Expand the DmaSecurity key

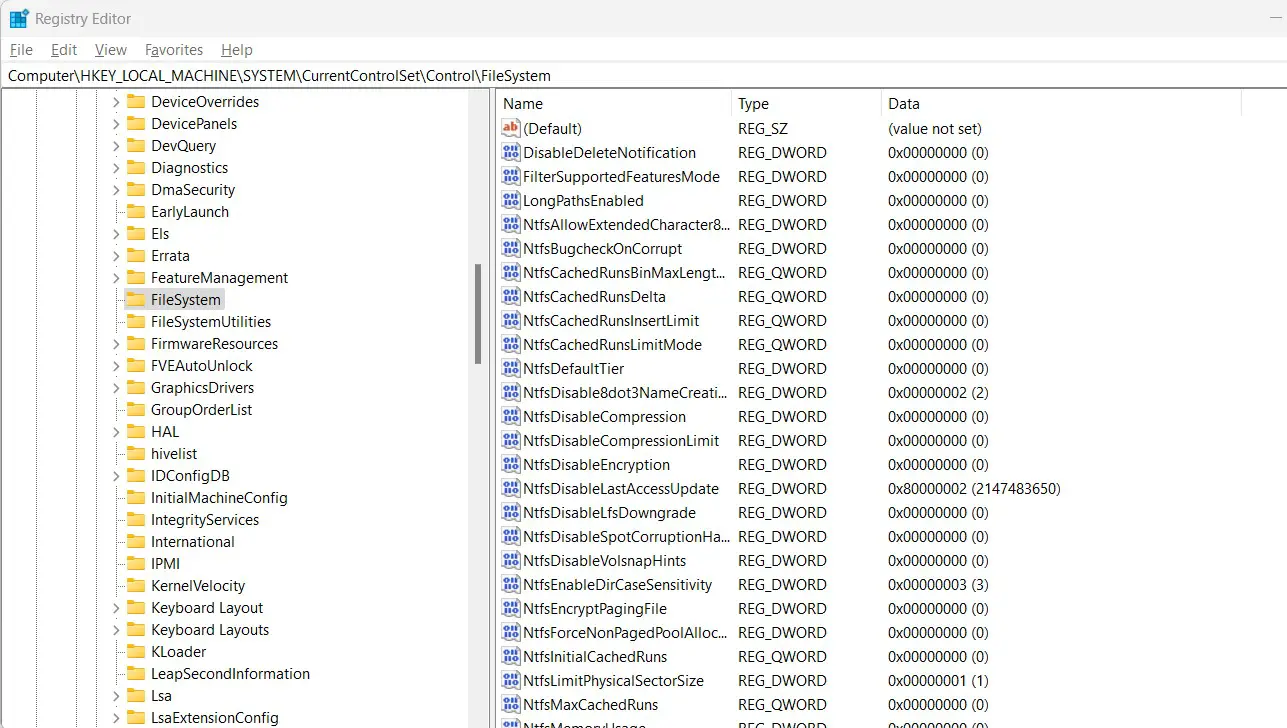[115, 190]
